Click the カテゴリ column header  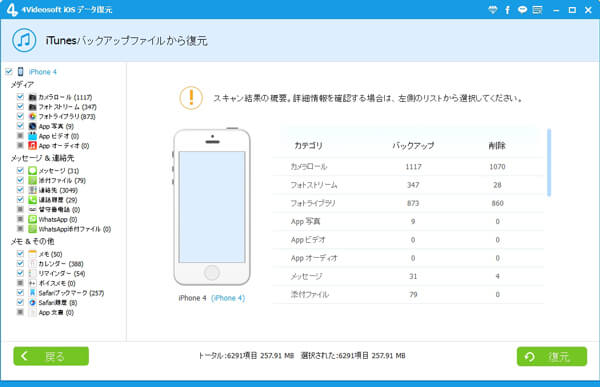click(x=308, y=146)
